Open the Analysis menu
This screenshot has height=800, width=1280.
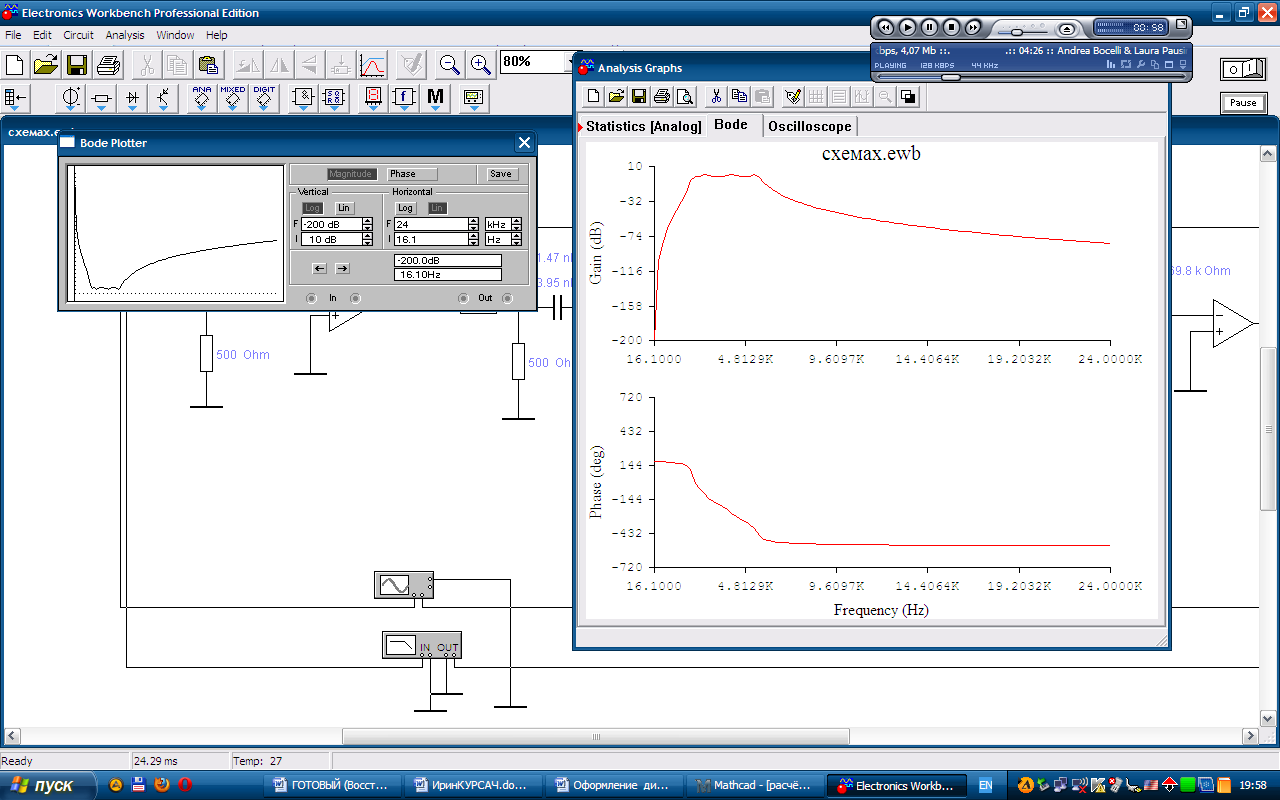click(x=125, y=35)
